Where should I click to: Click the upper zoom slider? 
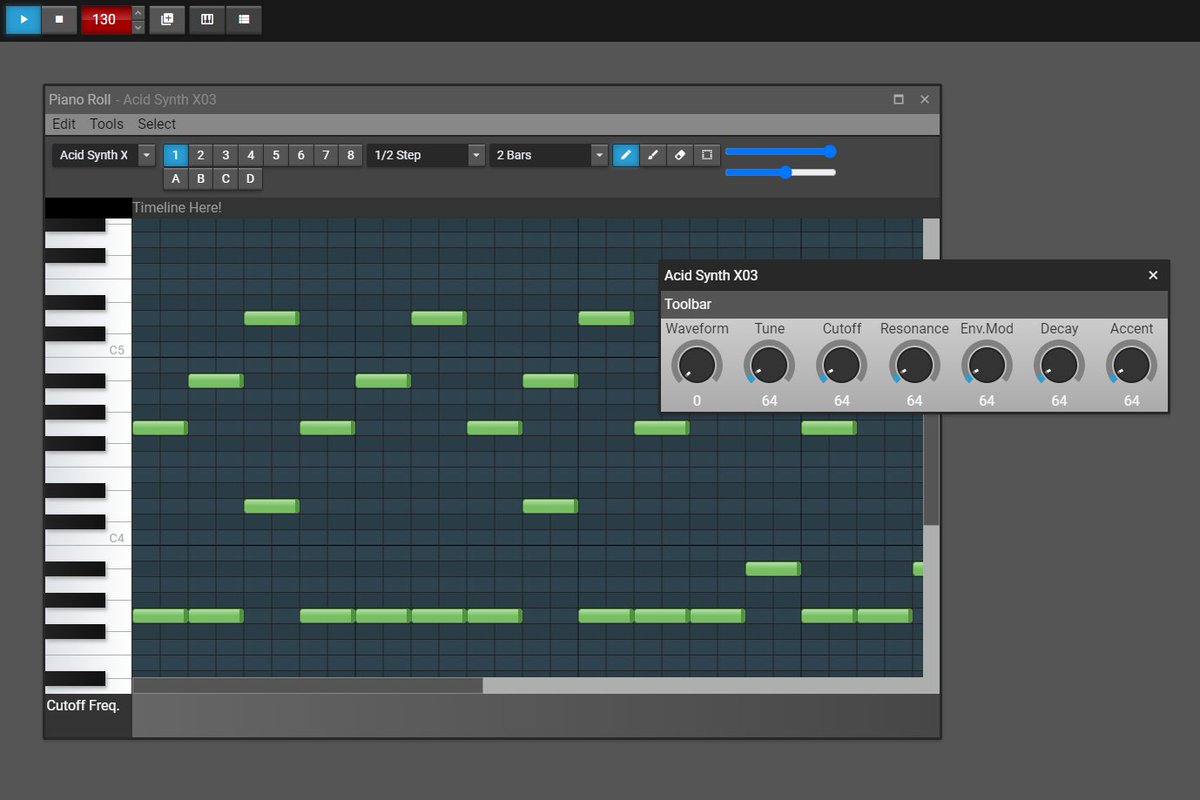tap(781, 151)
